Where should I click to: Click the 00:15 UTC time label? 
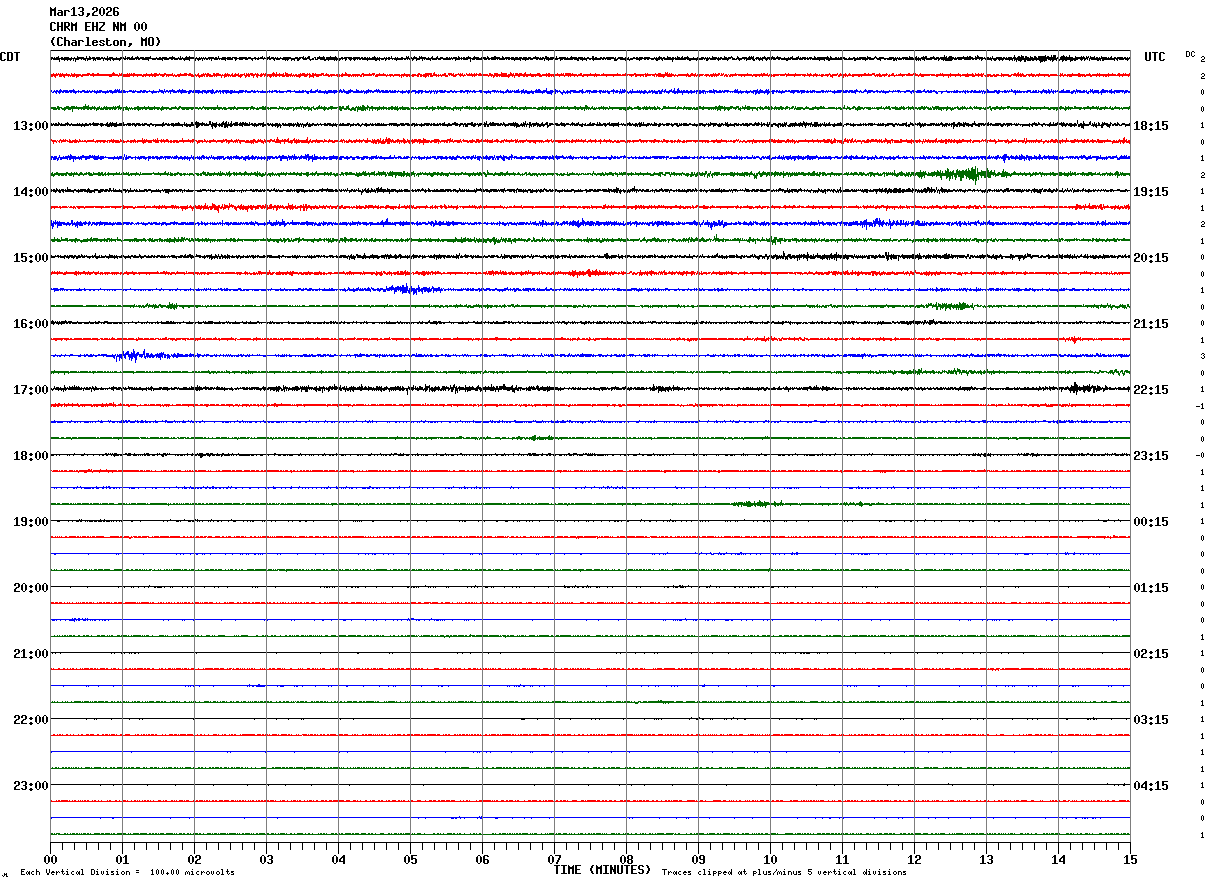point(1151,522)
